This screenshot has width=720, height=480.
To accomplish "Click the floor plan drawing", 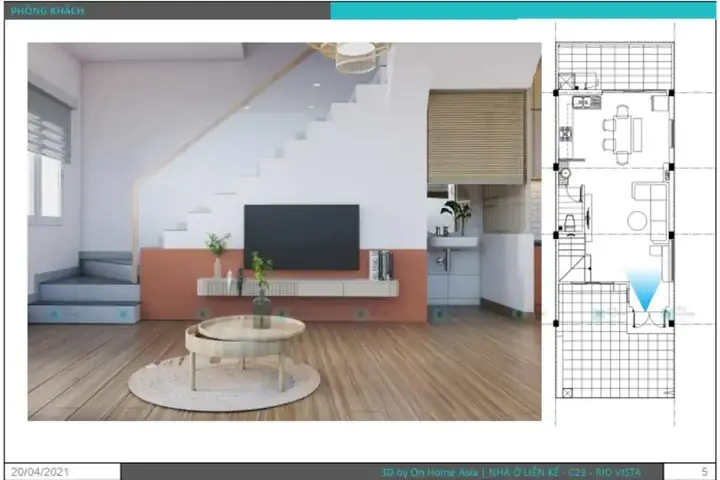I will [x=615, y=222].
